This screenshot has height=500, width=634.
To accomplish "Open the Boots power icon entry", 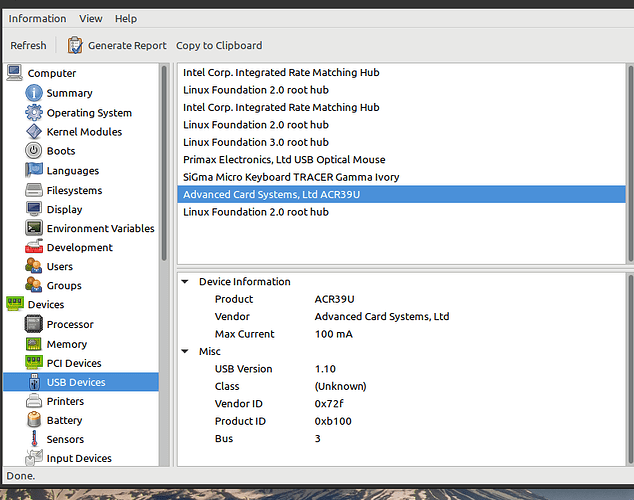I will (x=34, y=151).
